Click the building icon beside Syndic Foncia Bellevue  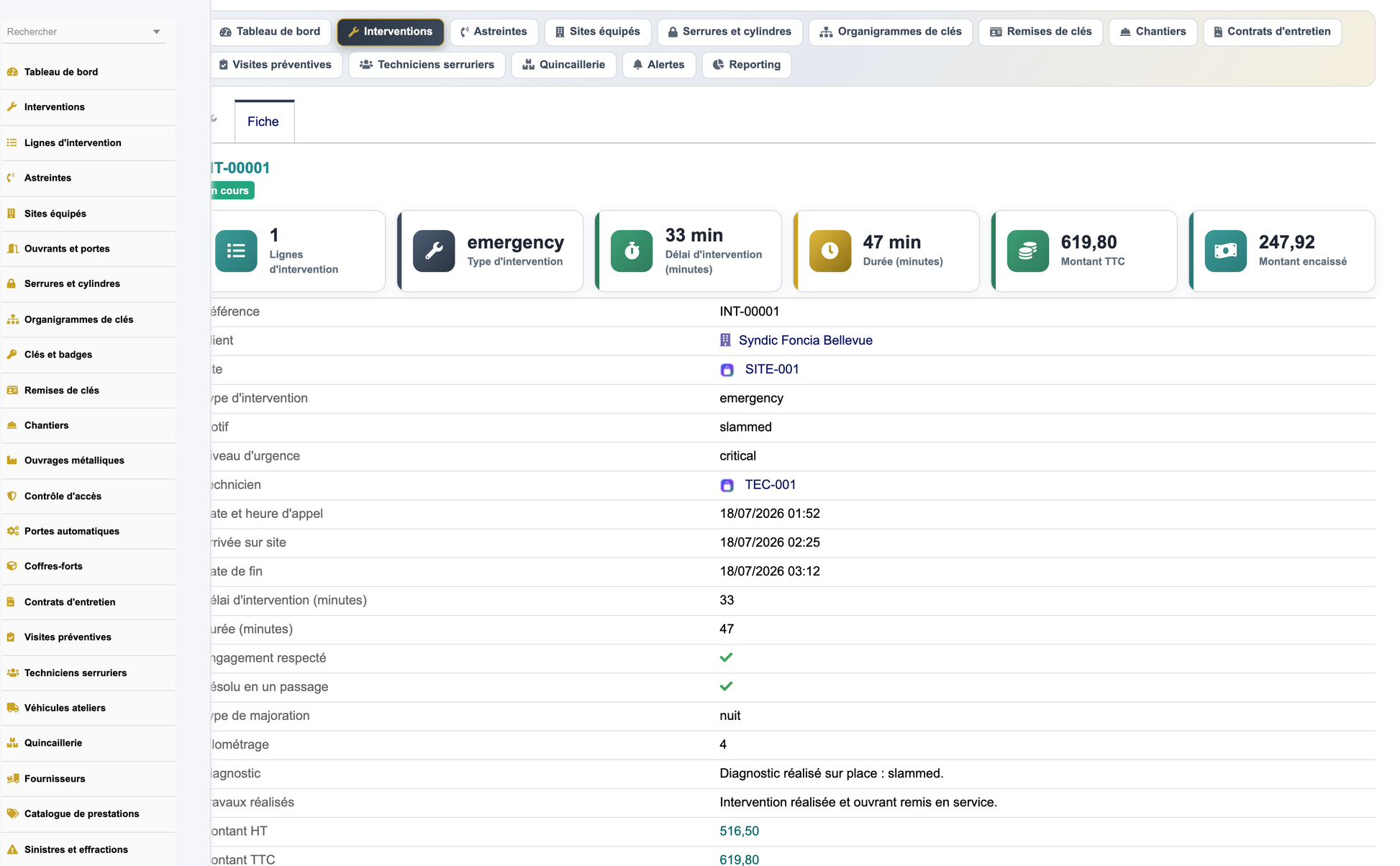coord(725,340)
